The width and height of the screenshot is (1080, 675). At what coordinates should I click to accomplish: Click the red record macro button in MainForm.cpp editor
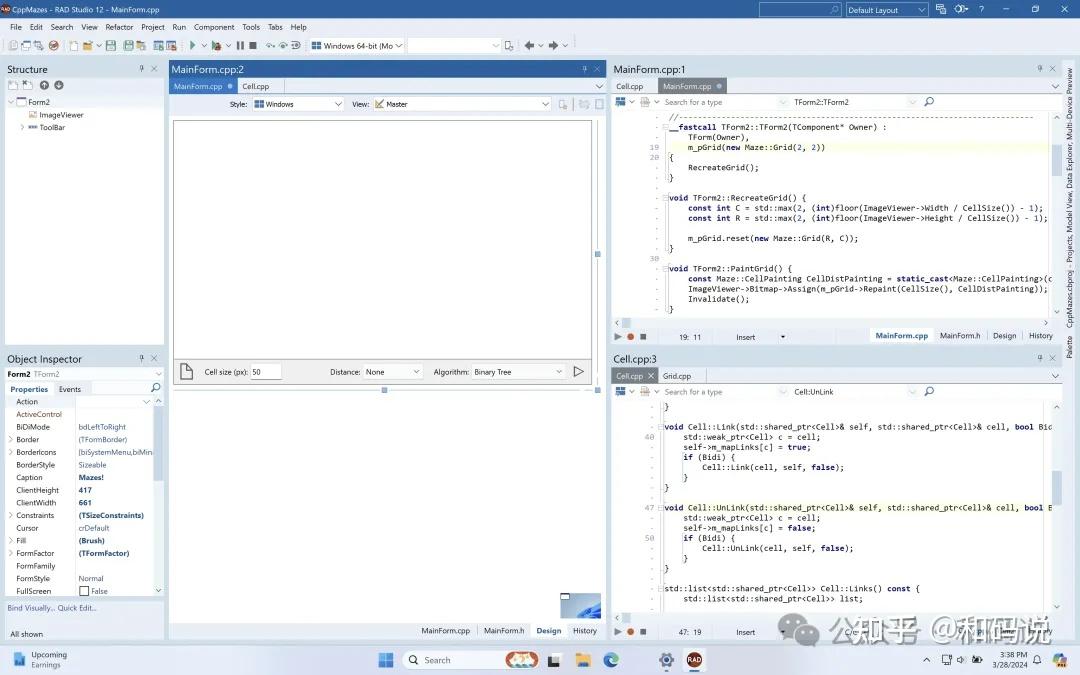[630, 337]
